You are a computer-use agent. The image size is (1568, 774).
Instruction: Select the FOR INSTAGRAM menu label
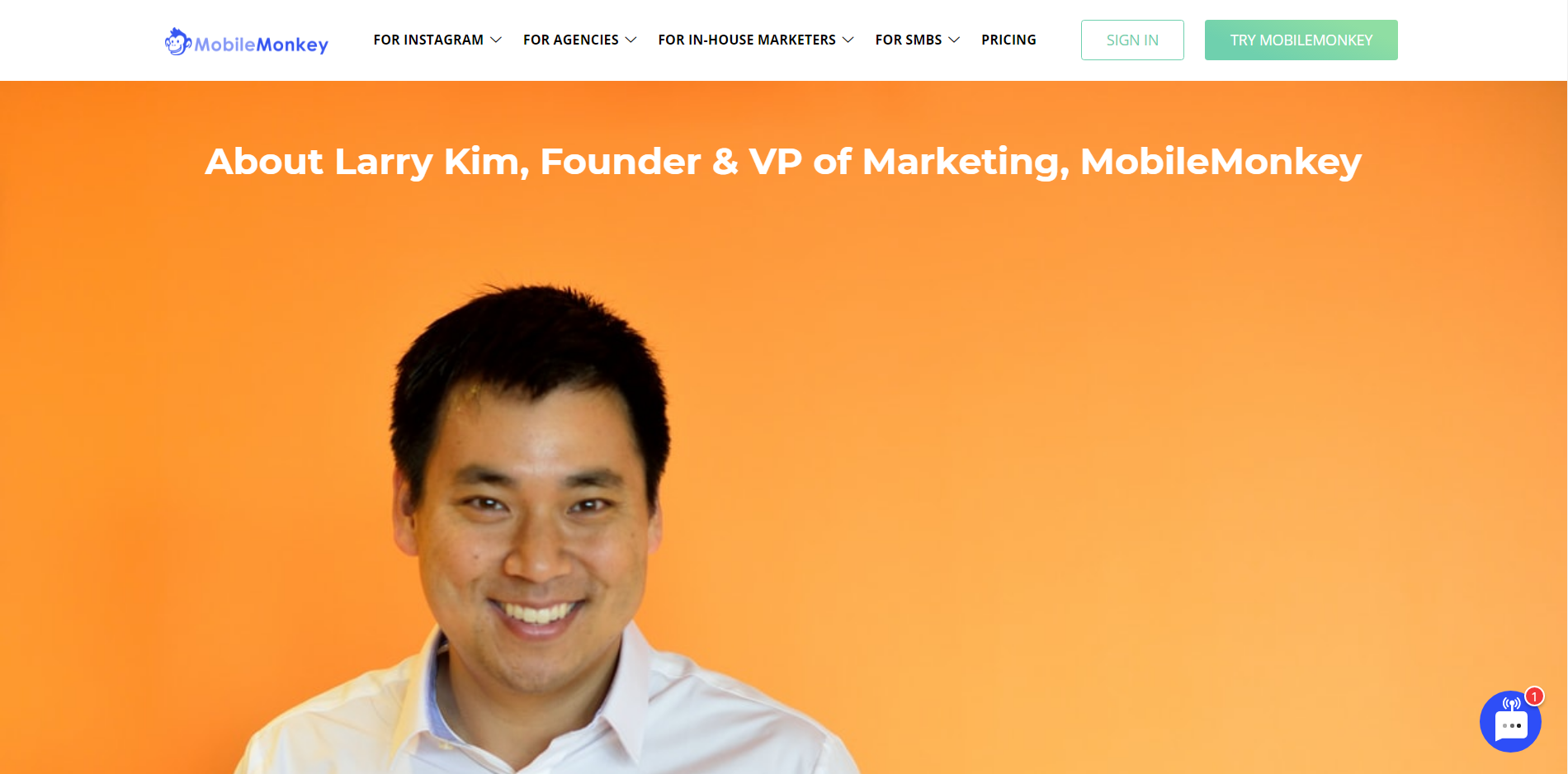[428, 40]
